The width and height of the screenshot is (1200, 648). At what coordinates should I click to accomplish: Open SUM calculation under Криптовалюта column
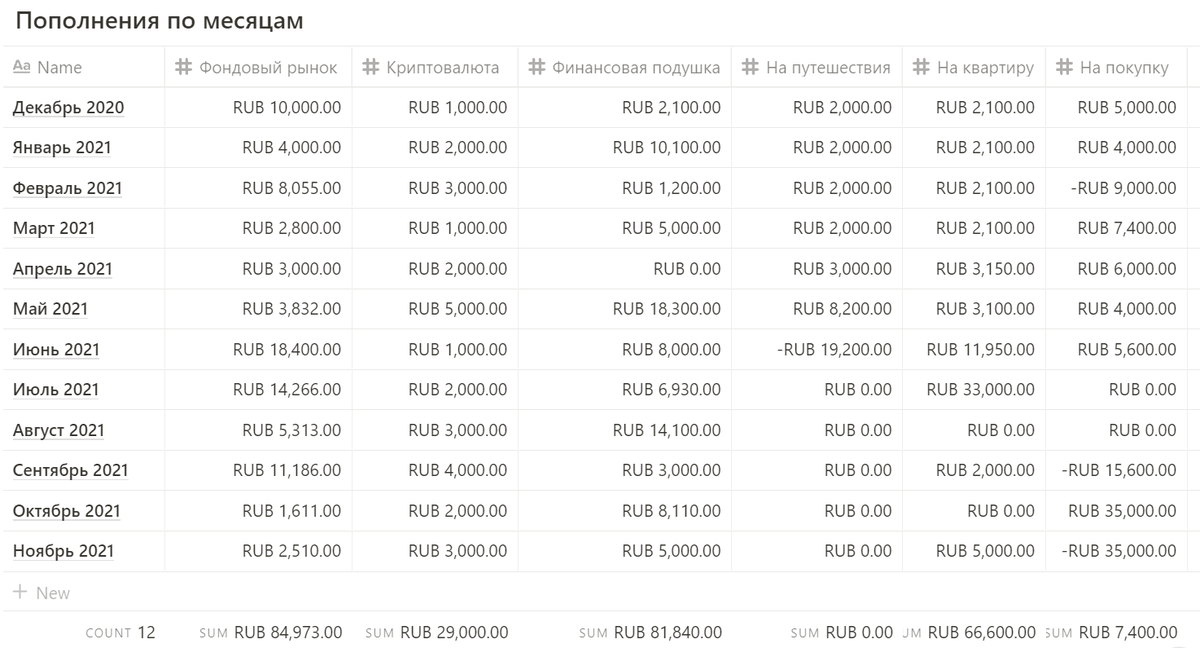(436, 632)
